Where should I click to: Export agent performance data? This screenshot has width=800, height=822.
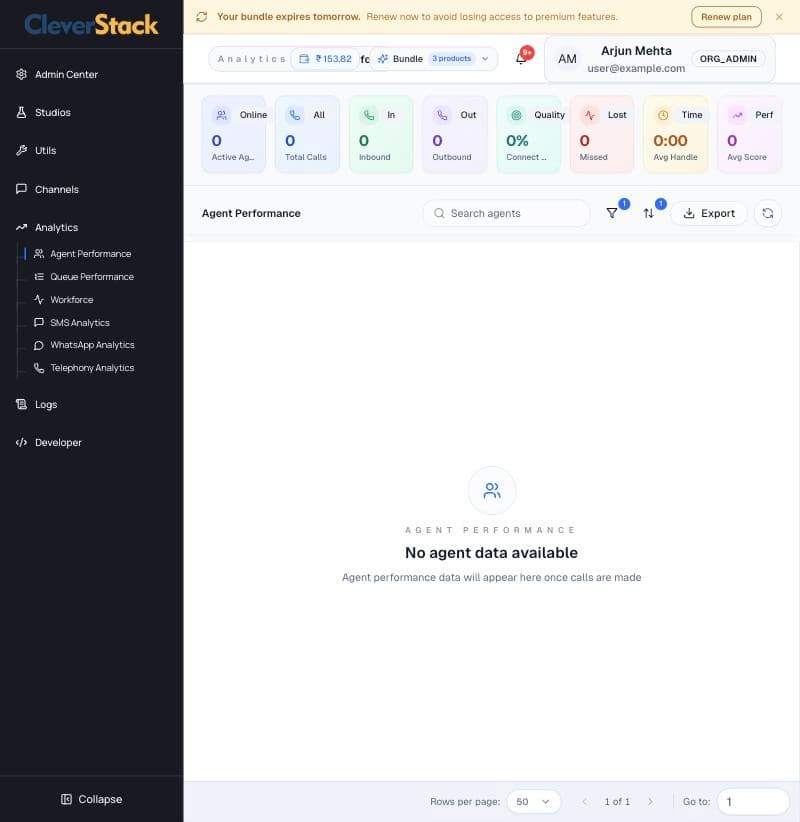coord(709,213)
